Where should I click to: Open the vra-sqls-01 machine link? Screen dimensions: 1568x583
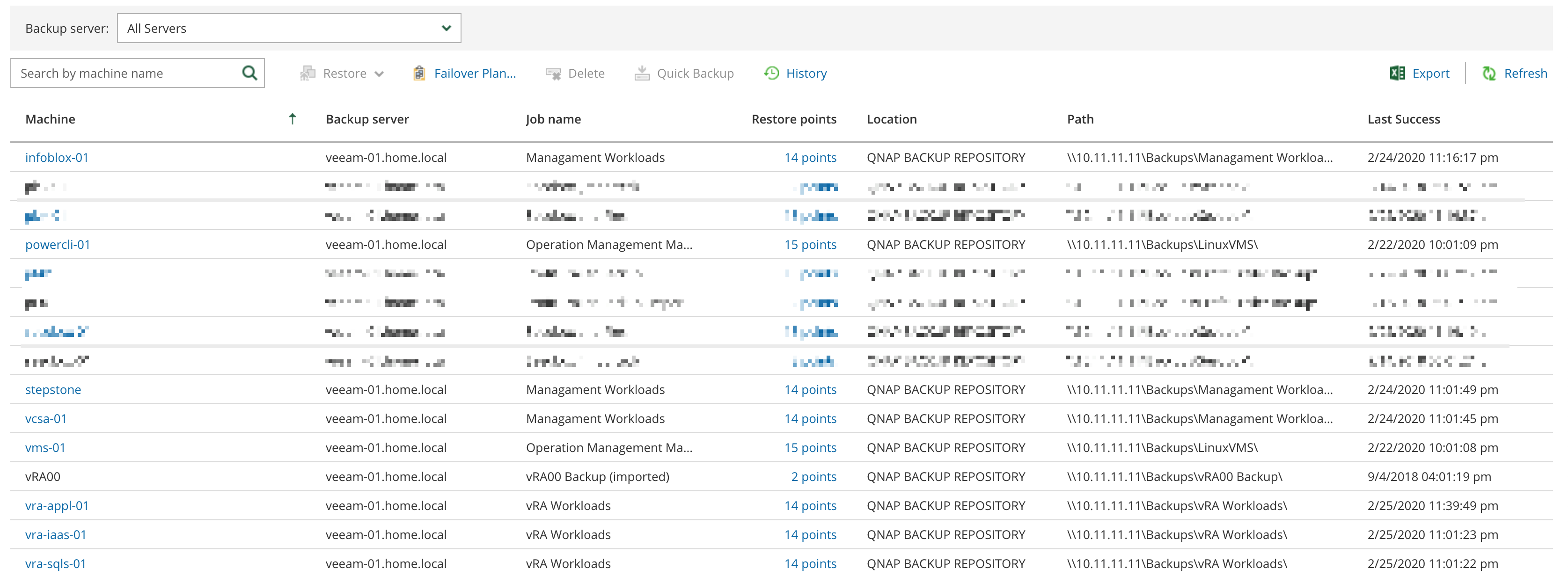(55, 563)
